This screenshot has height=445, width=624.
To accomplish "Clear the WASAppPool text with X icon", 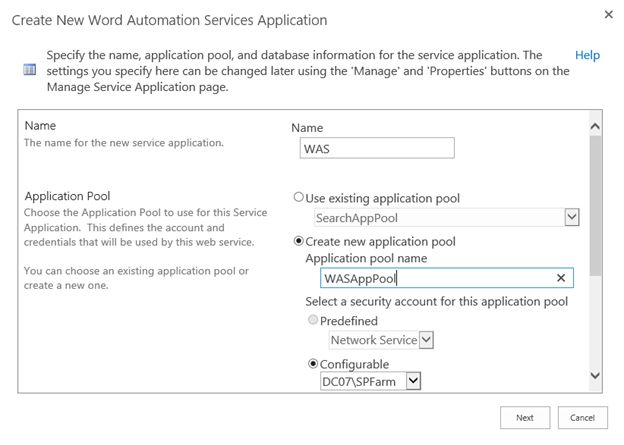I will click(561, 279).
